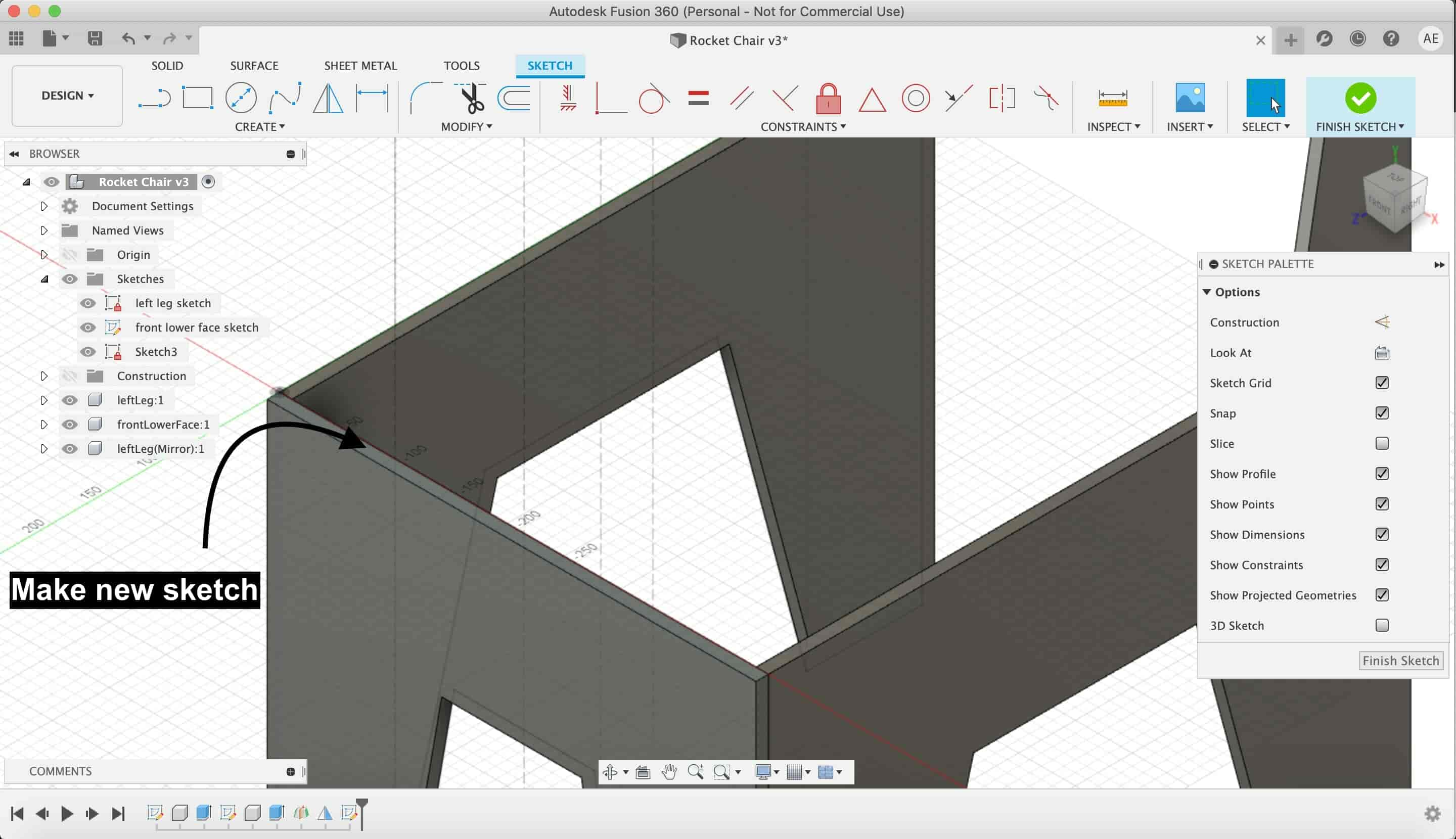Enable the Slice checkbox

pyautogui.click(x=1382, y=443)
